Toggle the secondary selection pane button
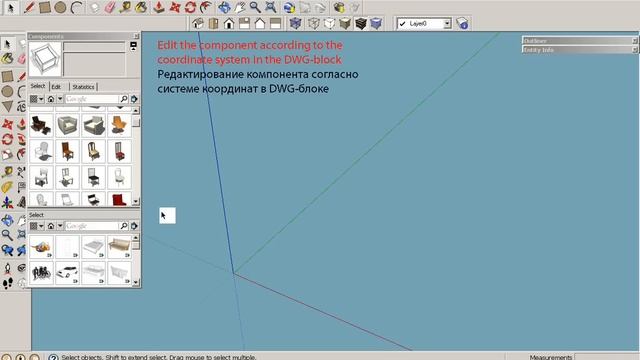 133,46
